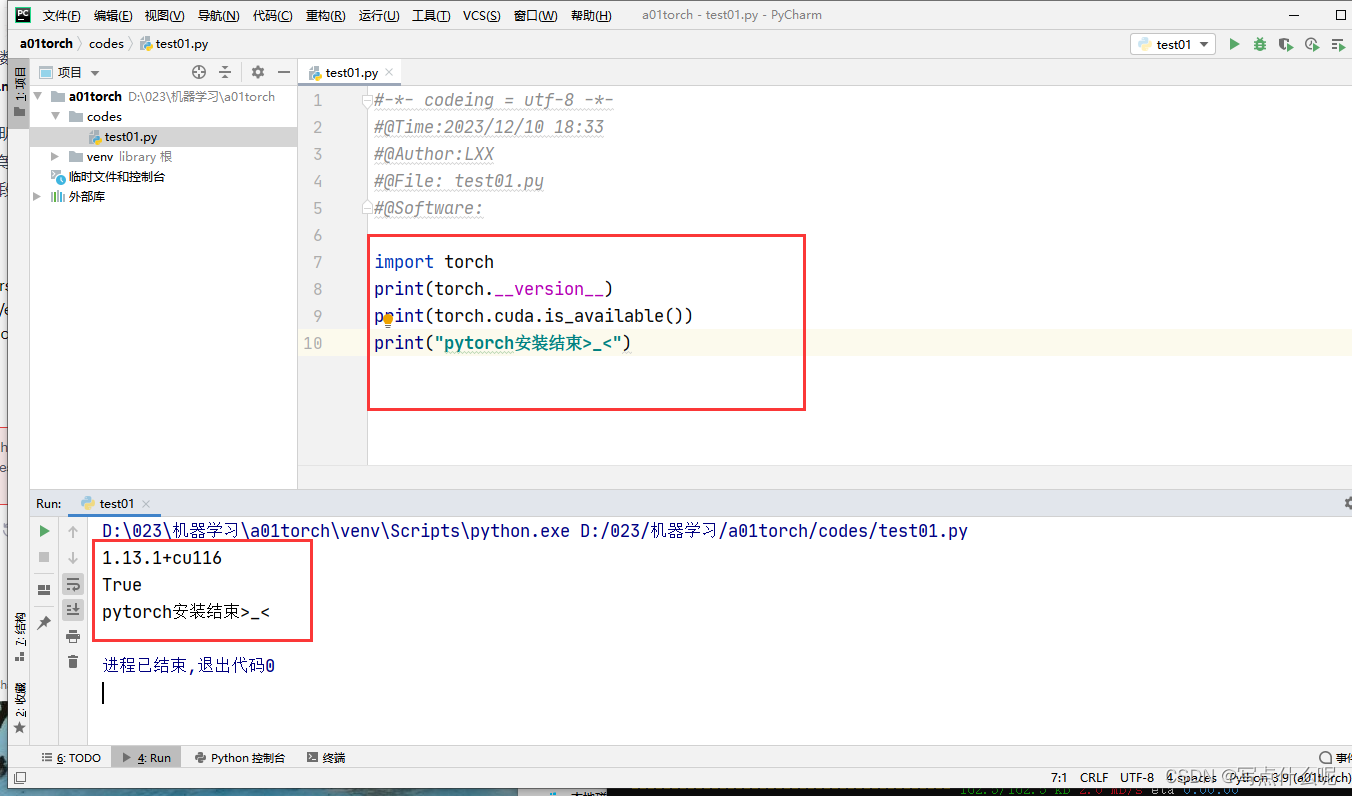Pin the Run tool window
This screenshot has width=1352, height=796.
(44, 621)
